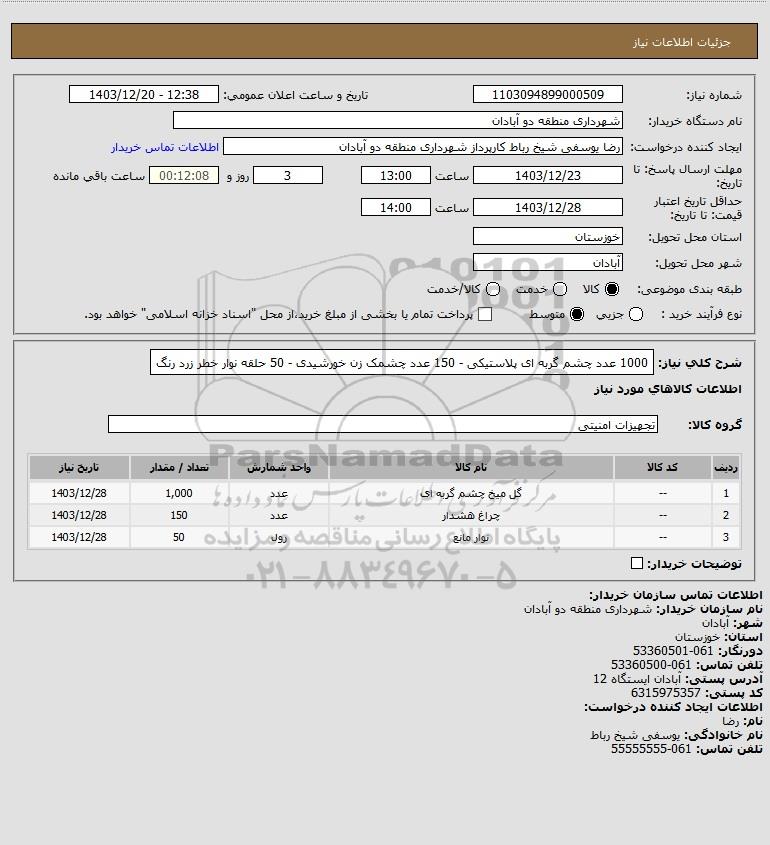
Task: Click the ردیف column header
Action: coord(726,467)
